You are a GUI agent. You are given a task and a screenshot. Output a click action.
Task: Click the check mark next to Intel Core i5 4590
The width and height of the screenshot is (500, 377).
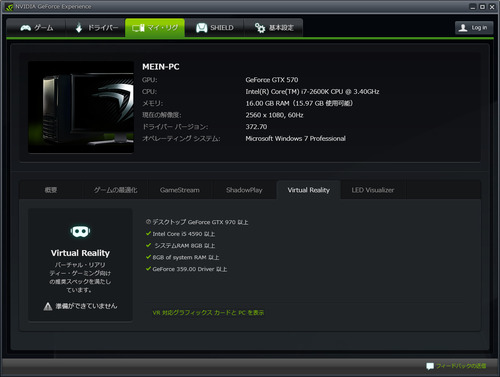pos(149,234)
